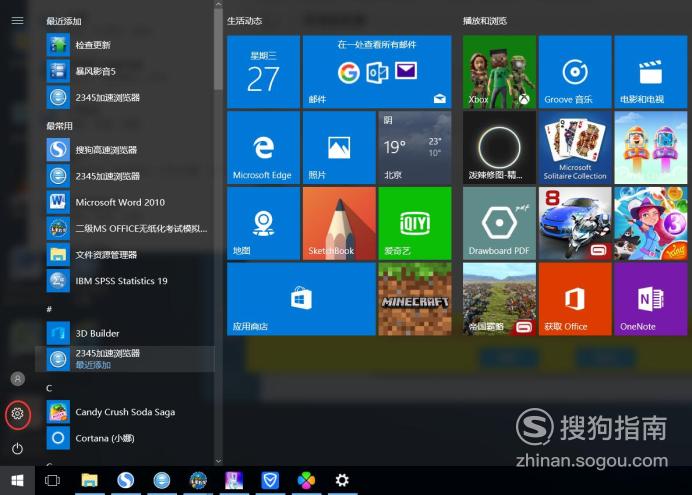692x495 pixels.
Task: Open the 北京 weather tile
Action: click(x=415, y=147)
